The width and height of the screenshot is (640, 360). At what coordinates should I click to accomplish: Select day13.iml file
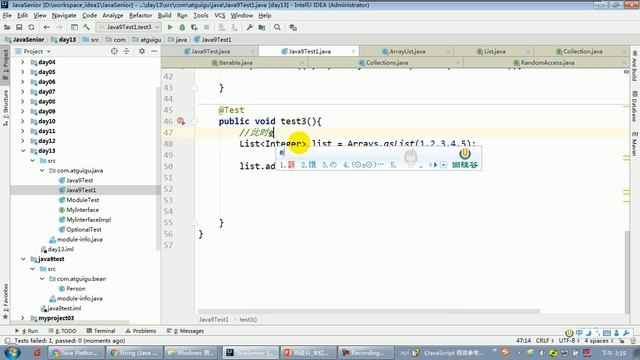coord(60,249)
